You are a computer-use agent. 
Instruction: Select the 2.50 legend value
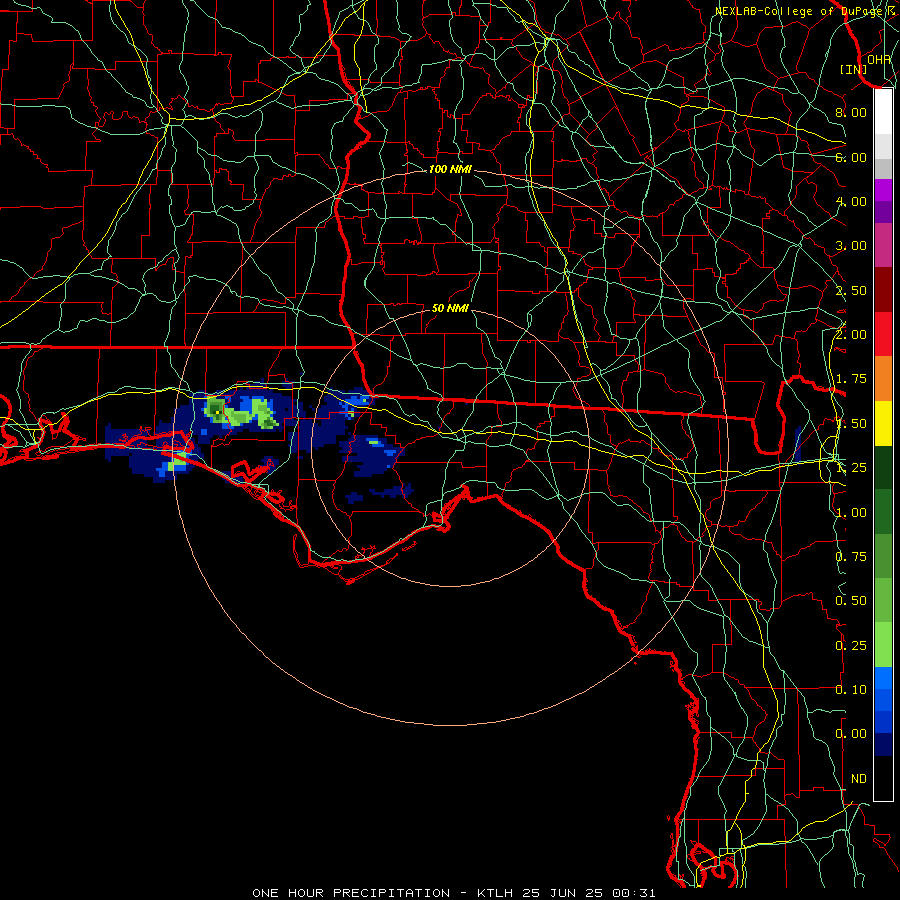pyautogui.click(x=851, y=290)
